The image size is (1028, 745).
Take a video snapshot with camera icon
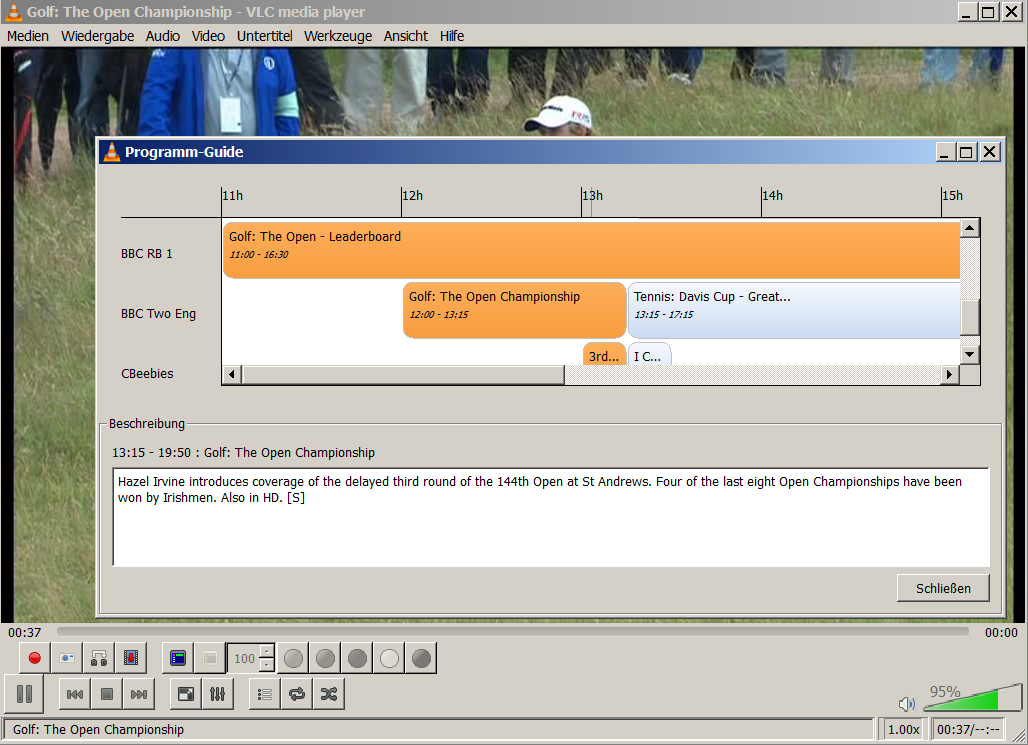point(67,658)
